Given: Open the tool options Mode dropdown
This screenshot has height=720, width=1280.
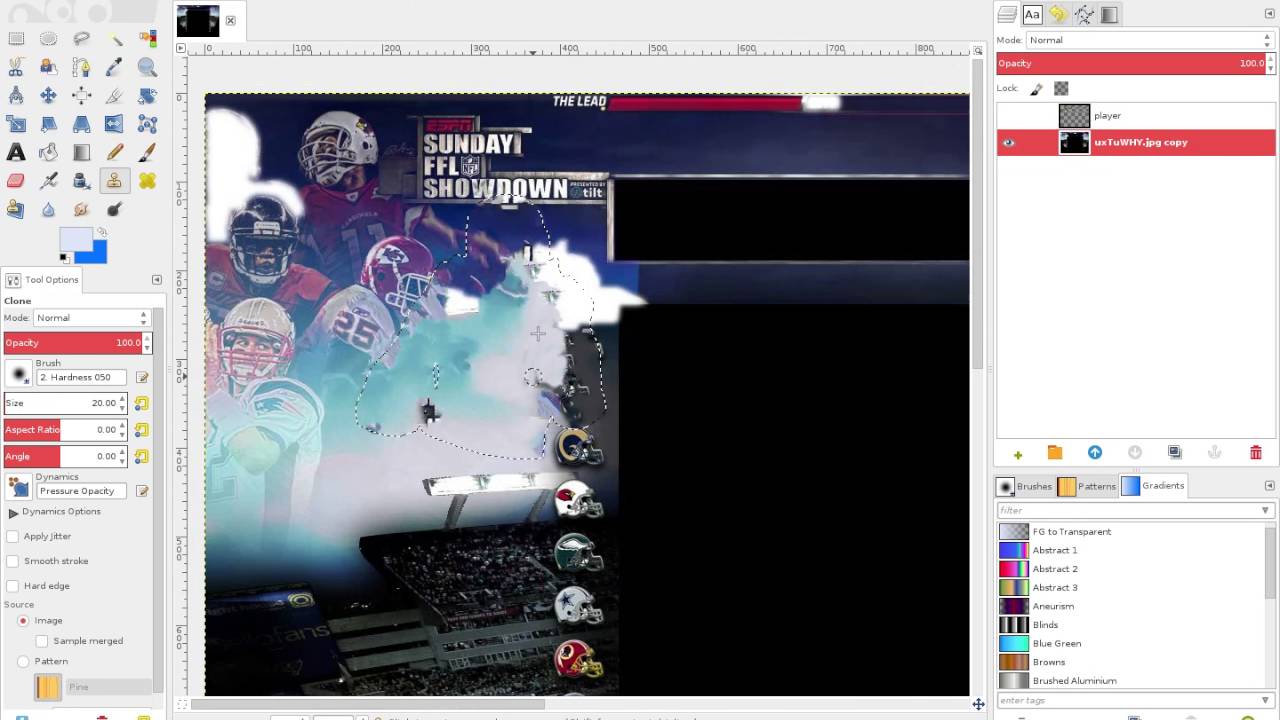Looking at the screenshot, I should pos(91,317).
